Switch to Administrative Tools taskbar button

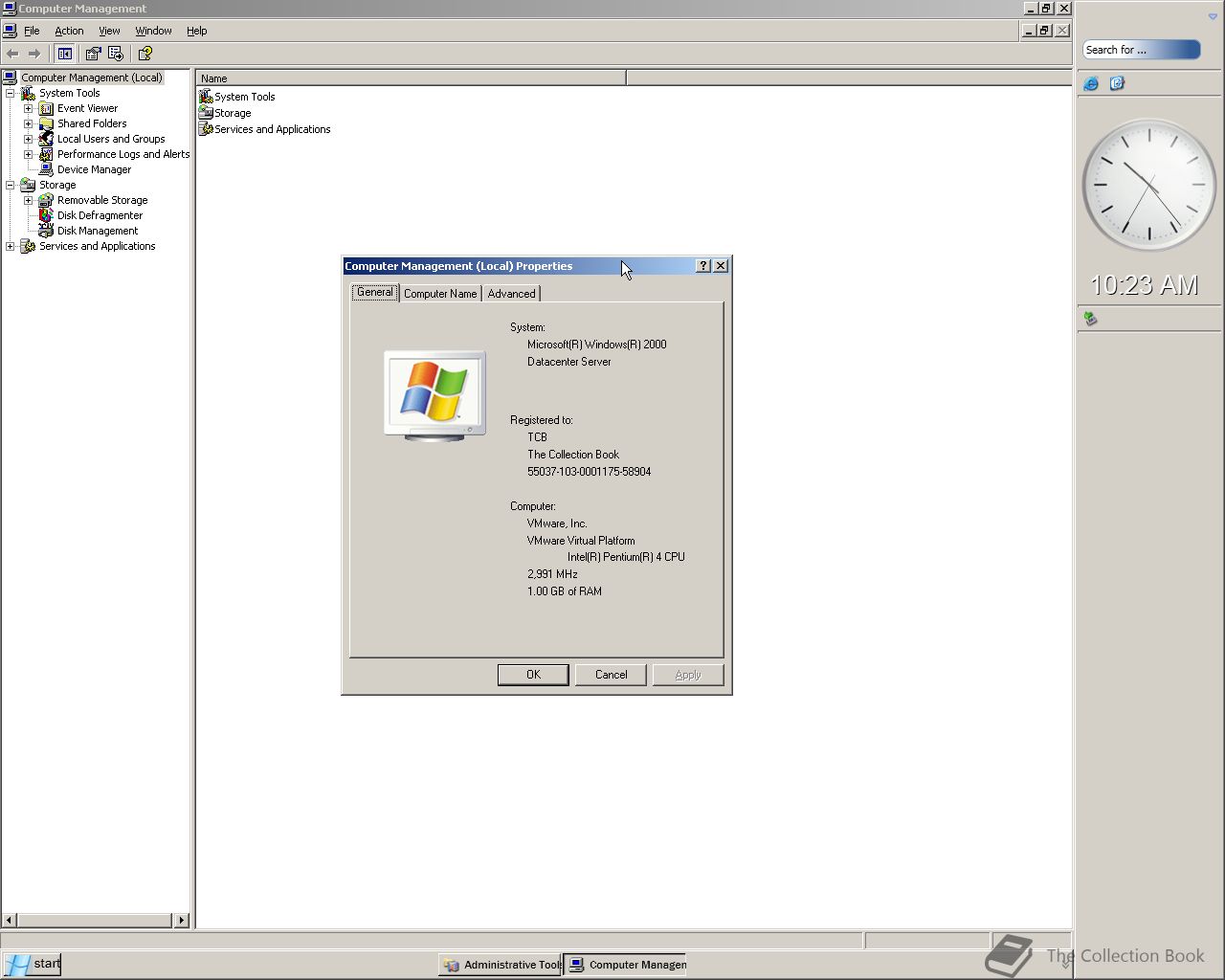click(501, 965)
